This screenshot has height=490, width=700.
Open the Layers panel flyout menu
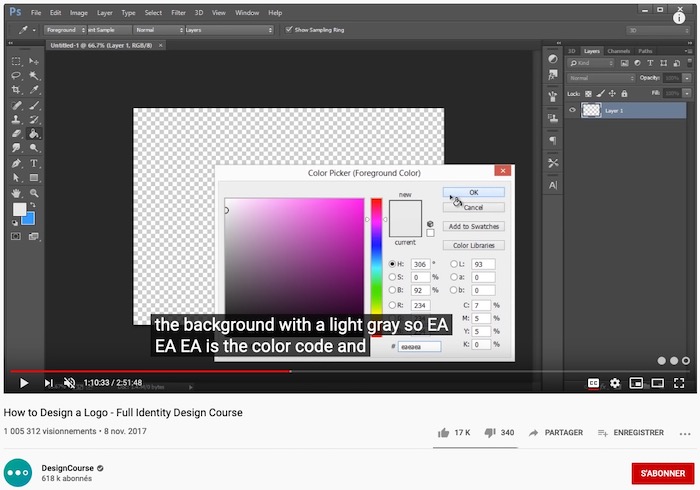pos(688,51)
